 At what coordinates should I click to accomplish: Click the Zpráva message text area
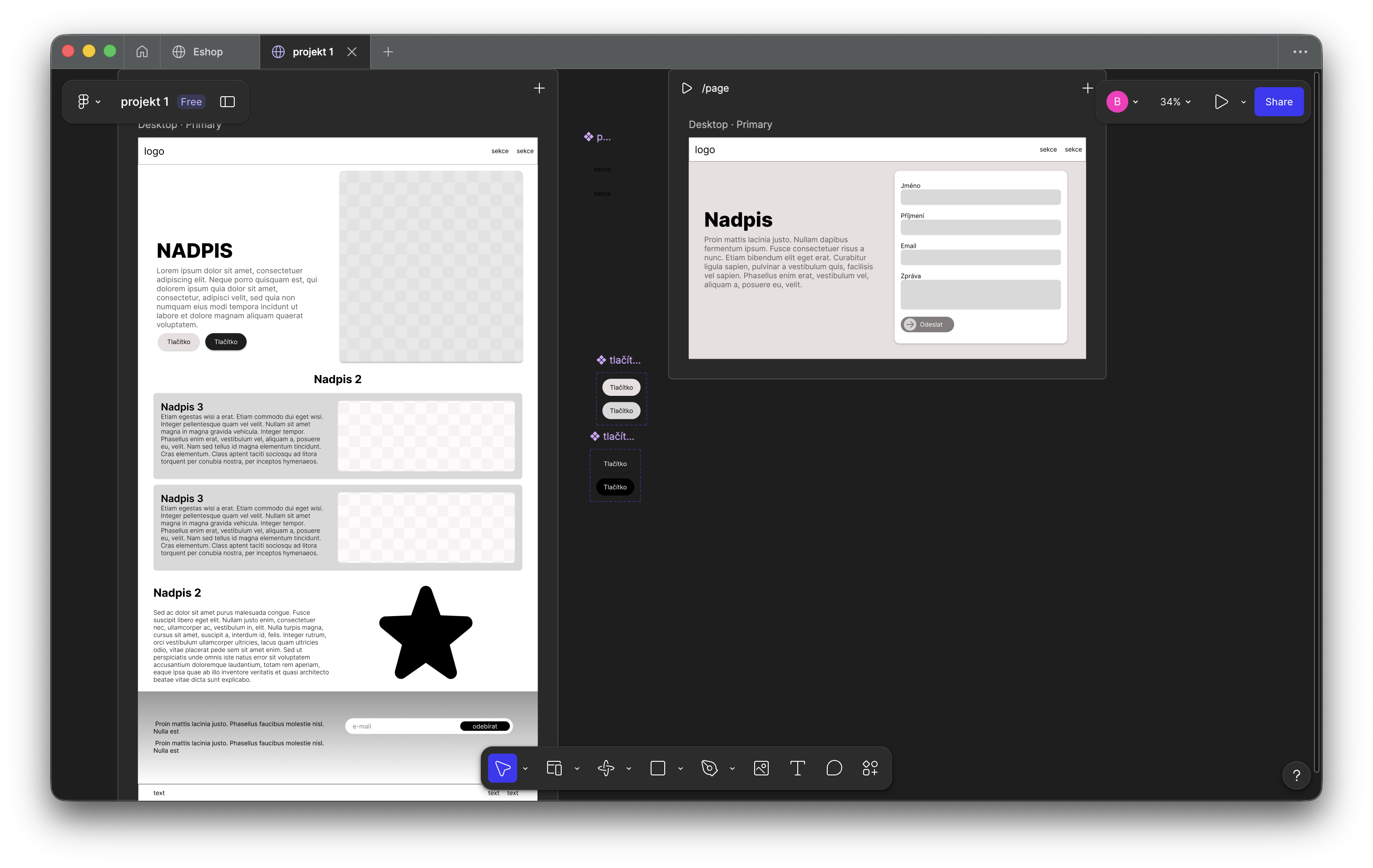980,294
